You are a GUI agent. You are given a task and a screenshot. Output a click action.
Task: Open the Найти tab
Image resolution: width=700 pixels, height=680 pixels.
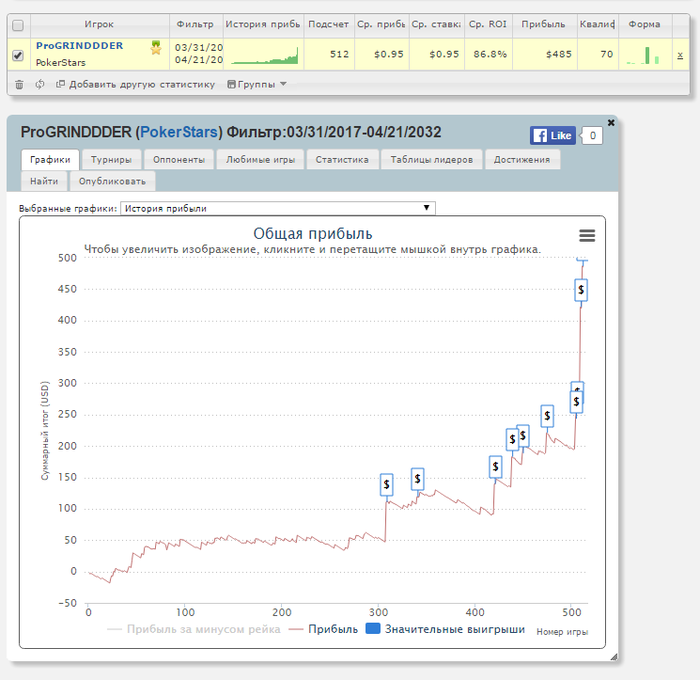coord(44,181)
